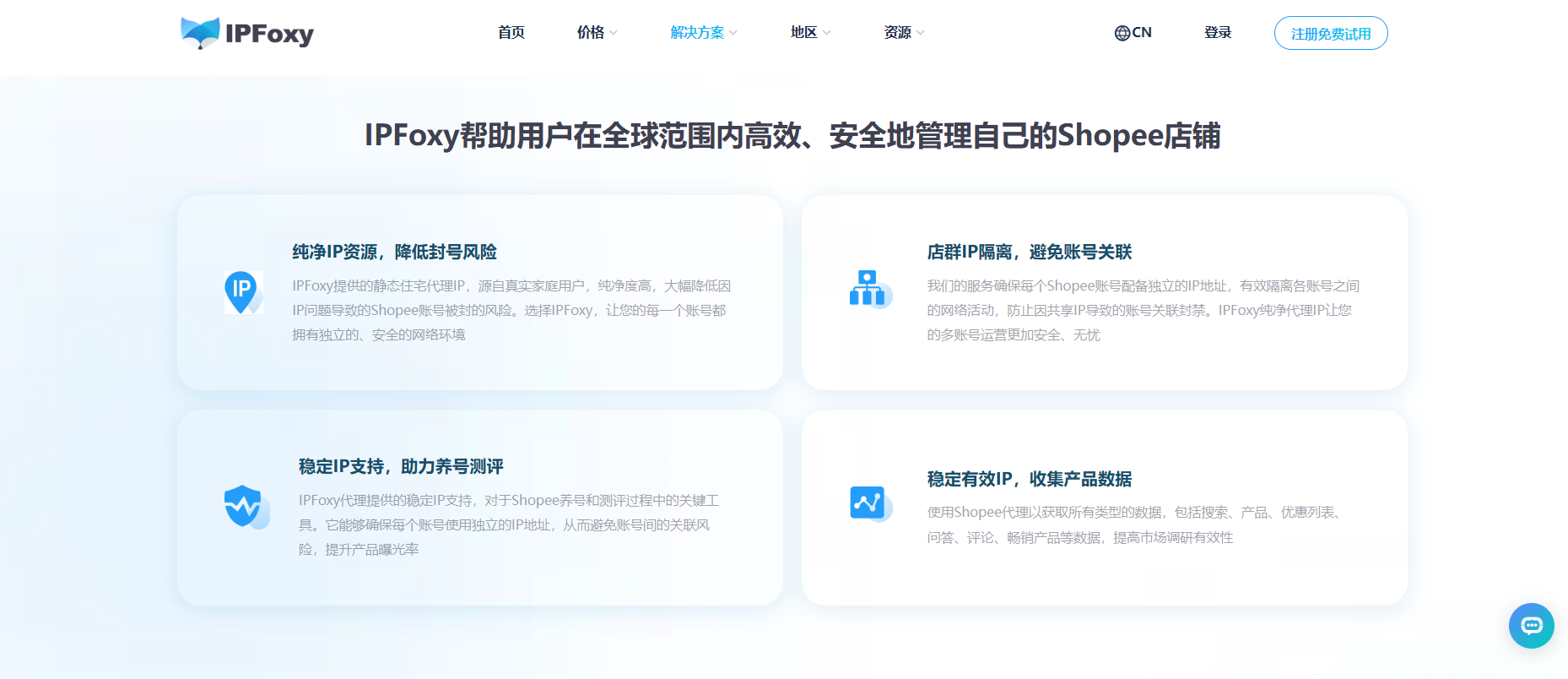1568x679 pixels.
Task: Select the heading 纯净IP资源，降低封号风险
Action: 395,252
